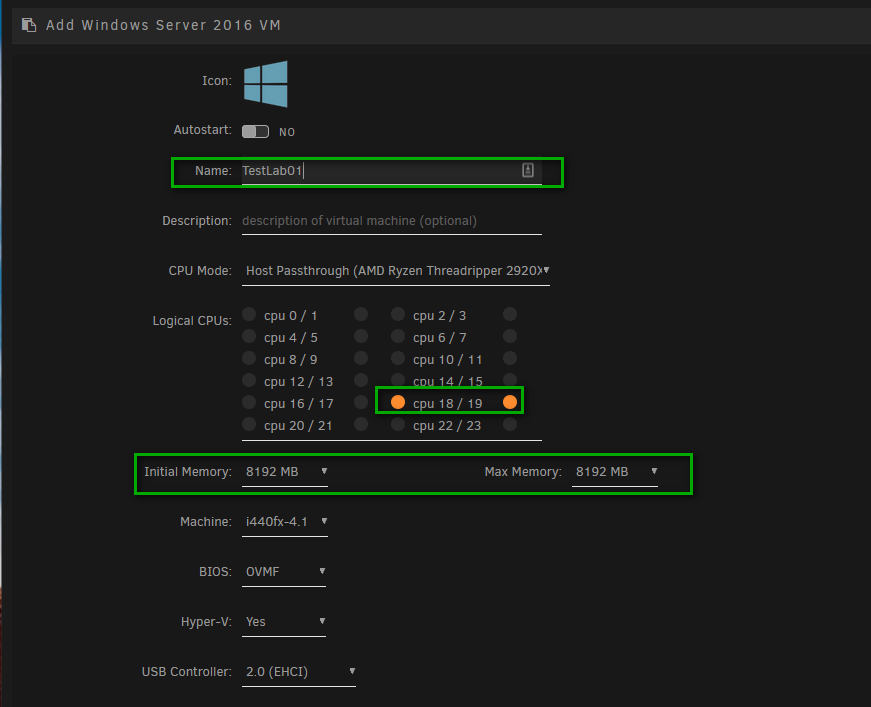Enable the cpu 10 / 11 cores
The image size is (871, 707).
point(397,358)
